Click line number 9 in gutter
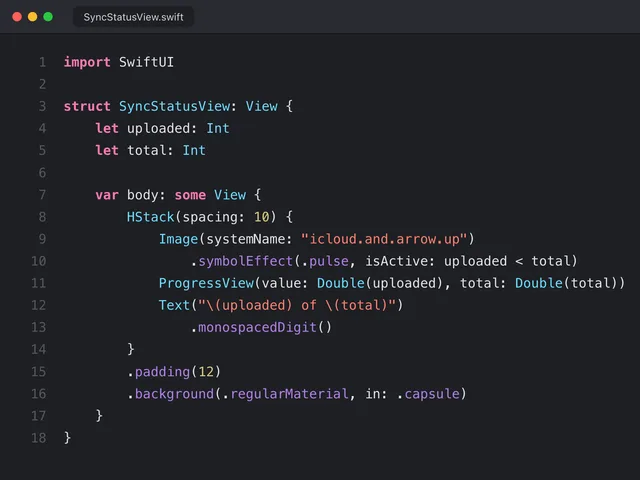The image size is (640, 480). 42,239
